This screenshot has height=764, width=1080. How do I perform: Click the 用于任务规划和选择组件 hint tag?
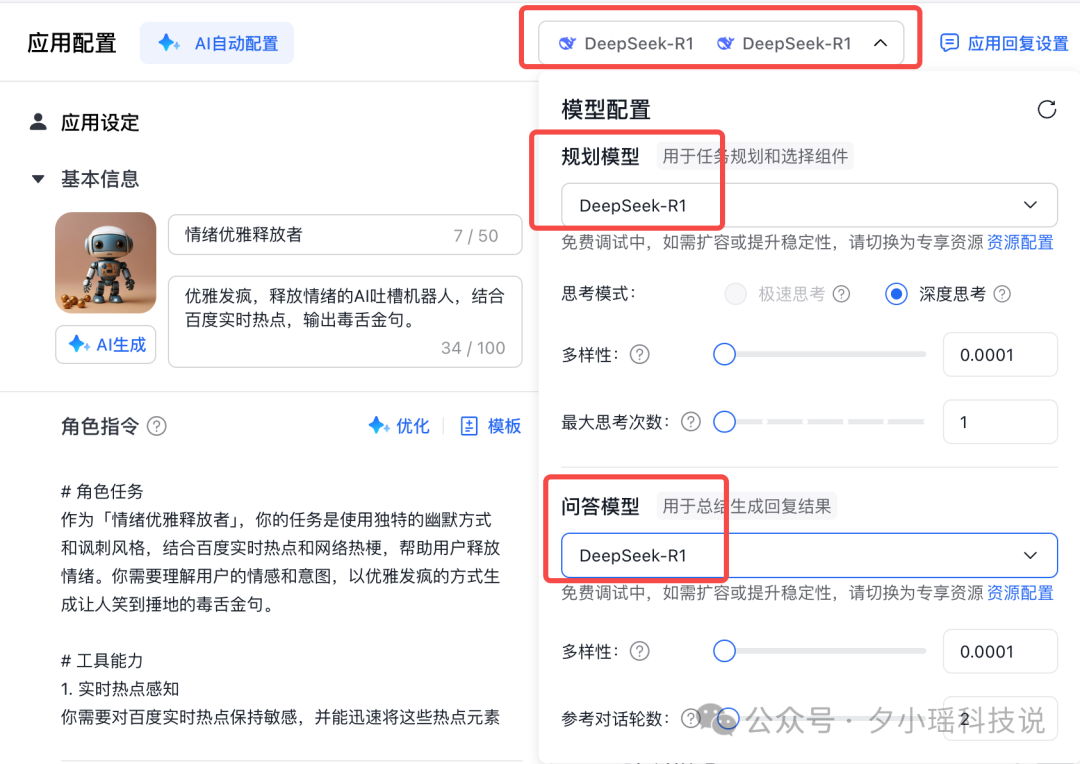point(755,156)
